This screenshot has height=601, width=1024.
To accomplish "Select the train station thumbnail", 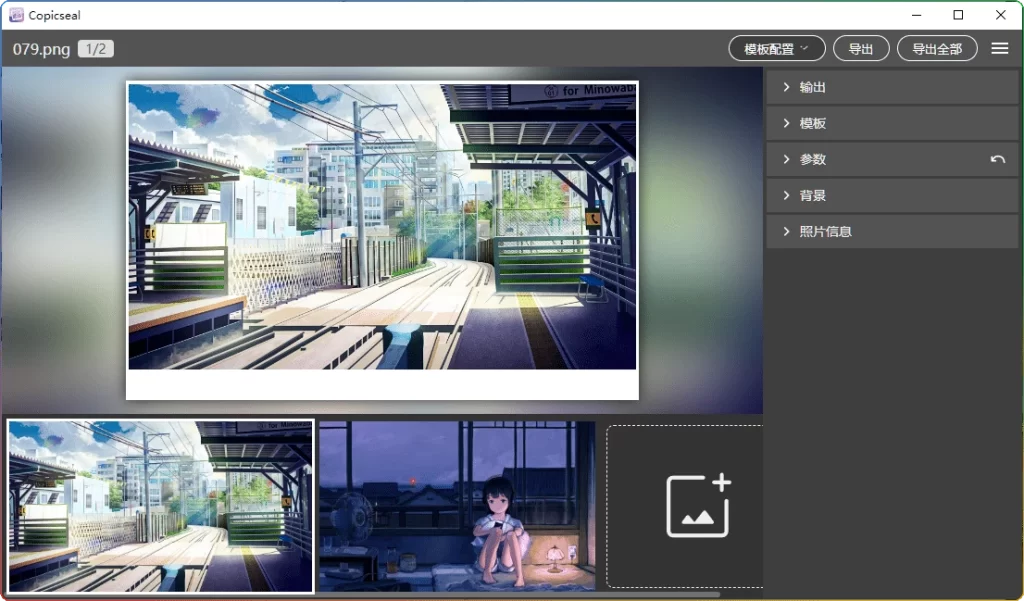I will [x=161, y=506].
